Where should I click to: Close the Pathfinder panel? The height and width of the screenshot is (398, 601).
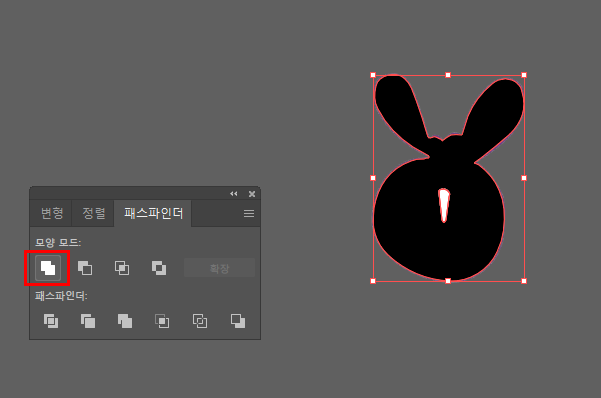pos(252,194)
